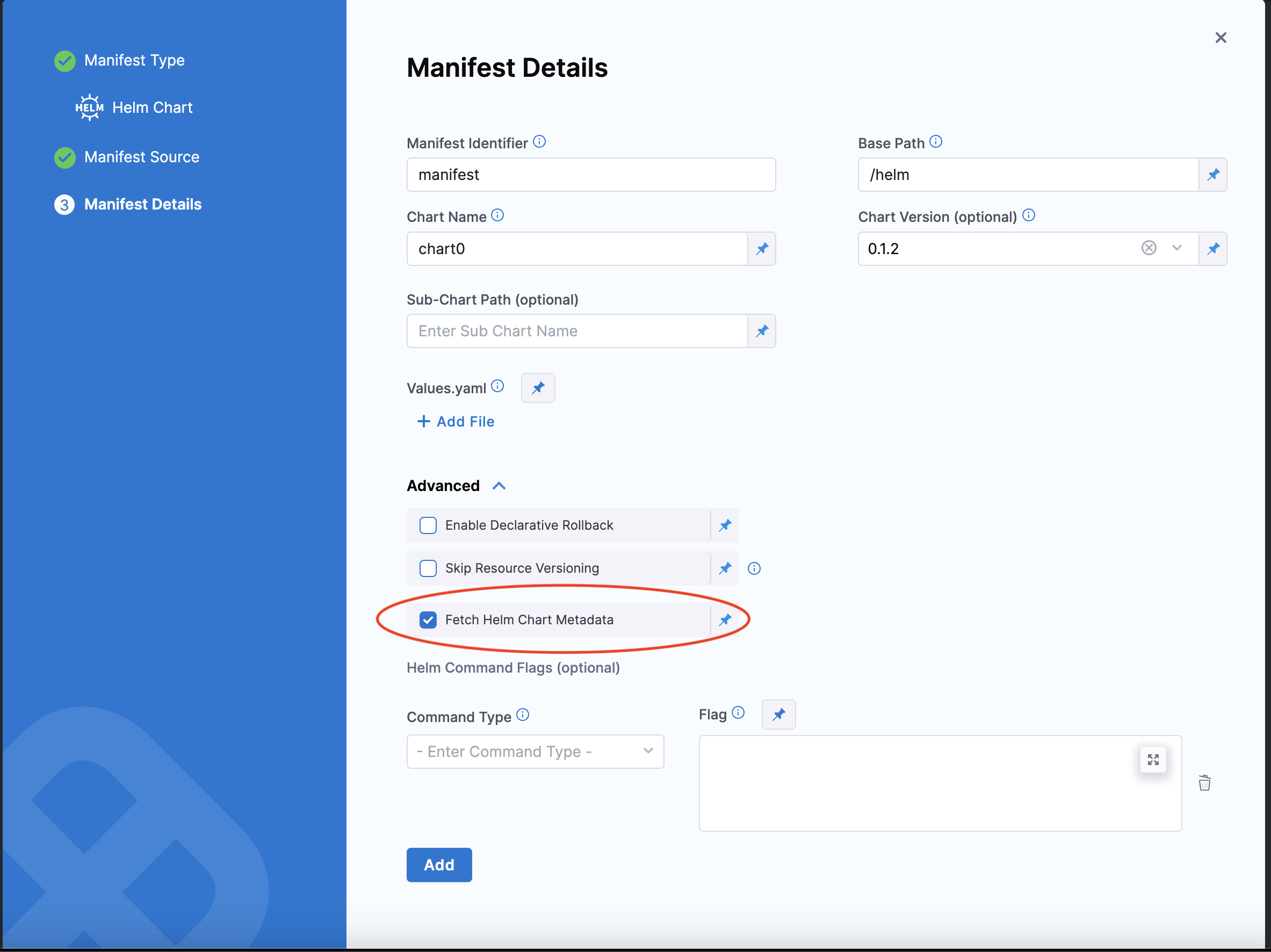
Task: Click the Add button
Action: click(x=438, y=864)
